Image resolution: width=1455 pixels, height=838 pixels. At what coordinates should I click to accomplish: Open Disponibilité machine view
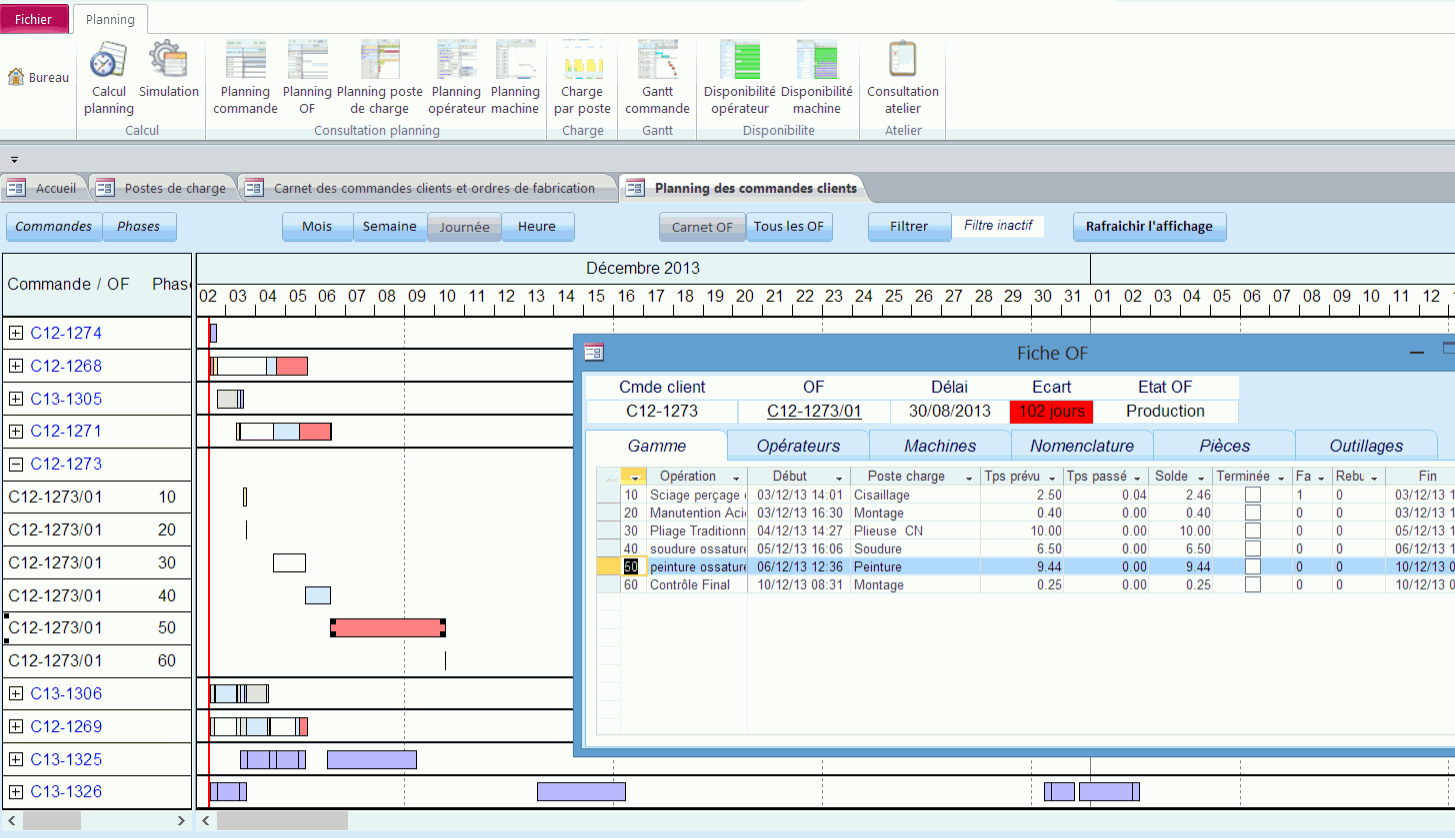[817, 75]
